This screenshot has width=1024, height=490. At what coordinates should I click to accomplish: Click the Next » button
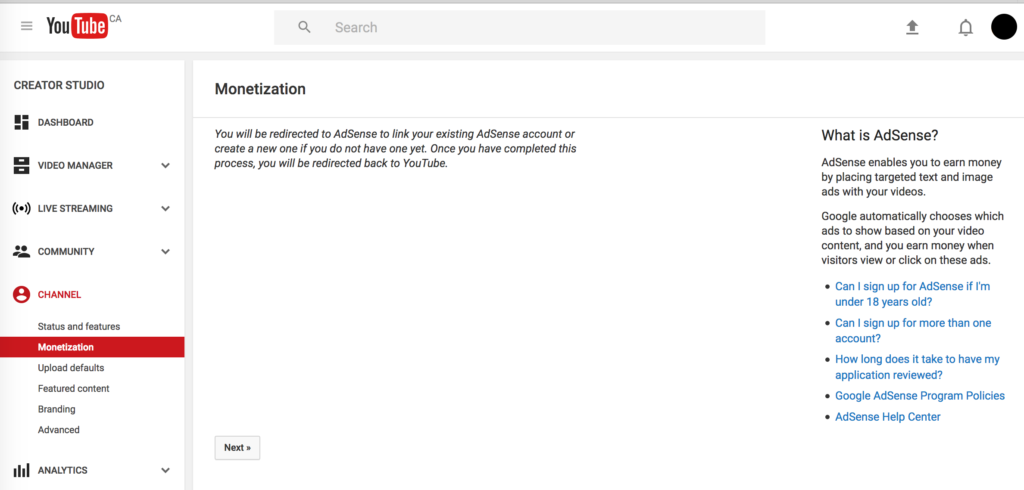(x=237, y=448)
